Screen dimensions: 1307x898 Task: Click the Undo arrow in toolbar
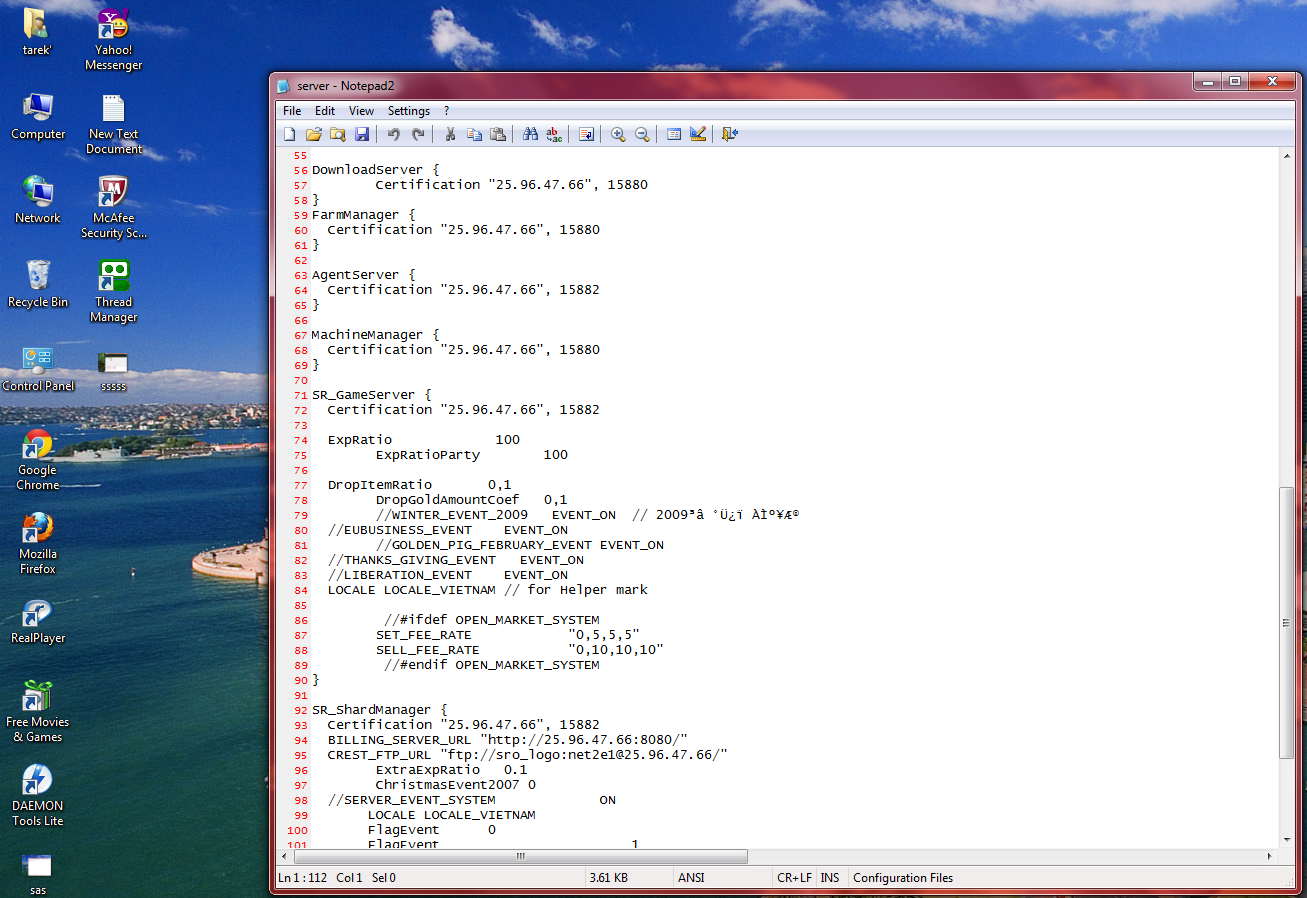click(394, 134)
